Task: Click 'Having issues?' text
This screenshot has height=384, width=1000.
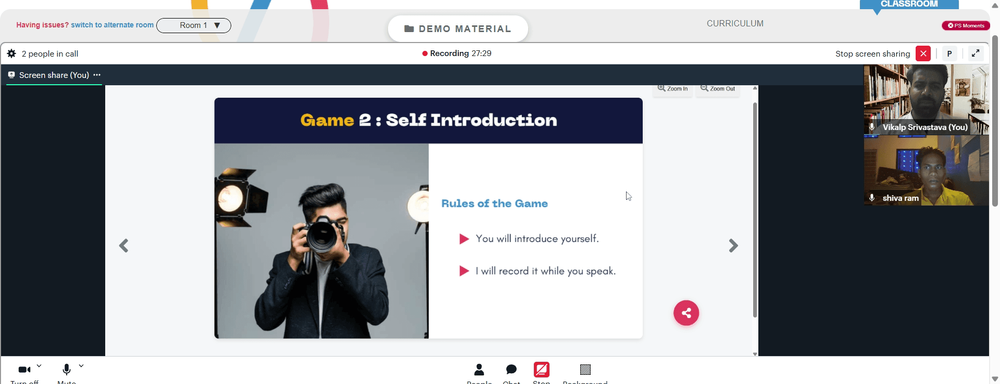Action: point(42,26)
